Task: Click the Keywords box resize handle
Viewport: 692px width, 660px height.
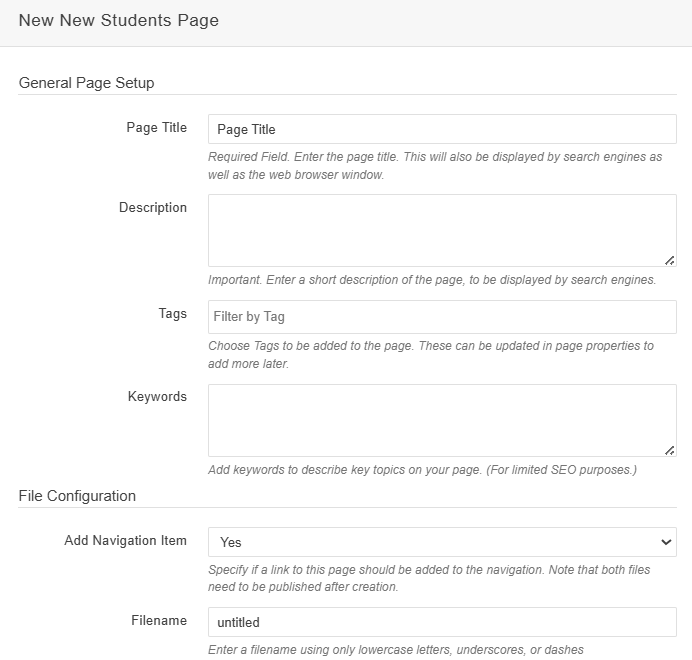Action: pos(669,450)
